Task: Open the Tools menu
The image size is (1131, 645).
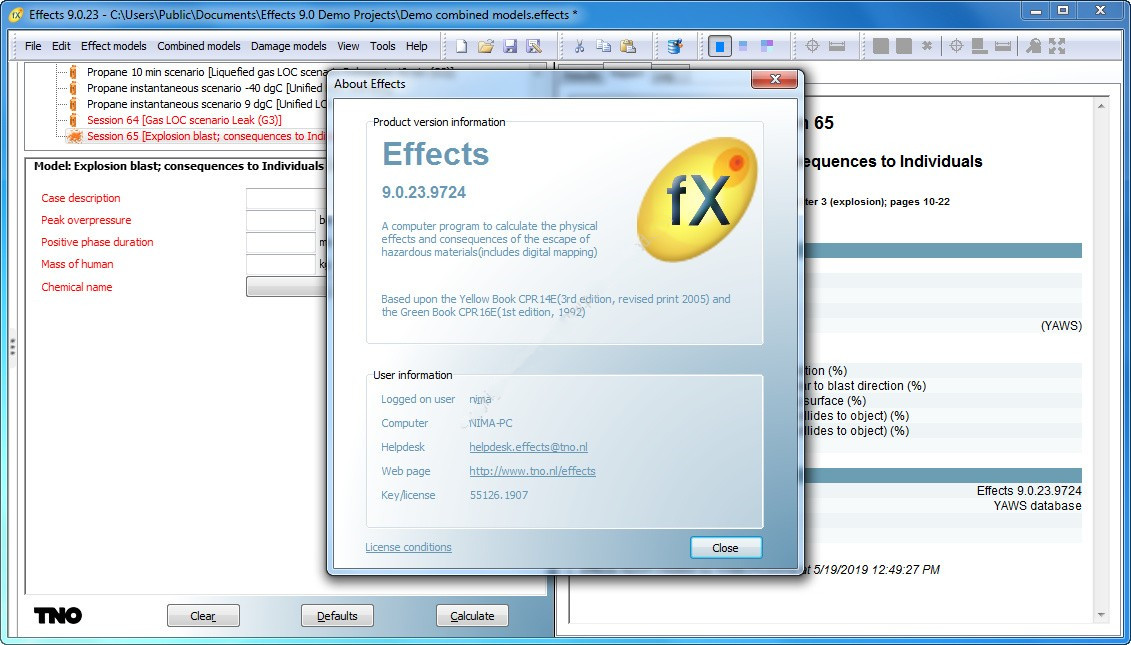Action: [382, 46]
